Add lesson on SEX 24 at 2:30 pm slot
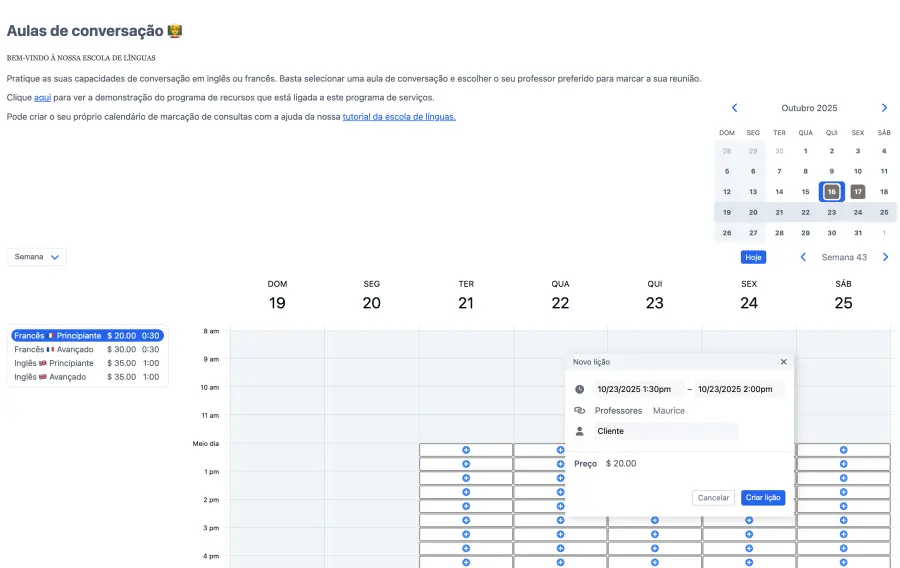Image resolution: width=900 pixels, height=568 pixels. 749,520
